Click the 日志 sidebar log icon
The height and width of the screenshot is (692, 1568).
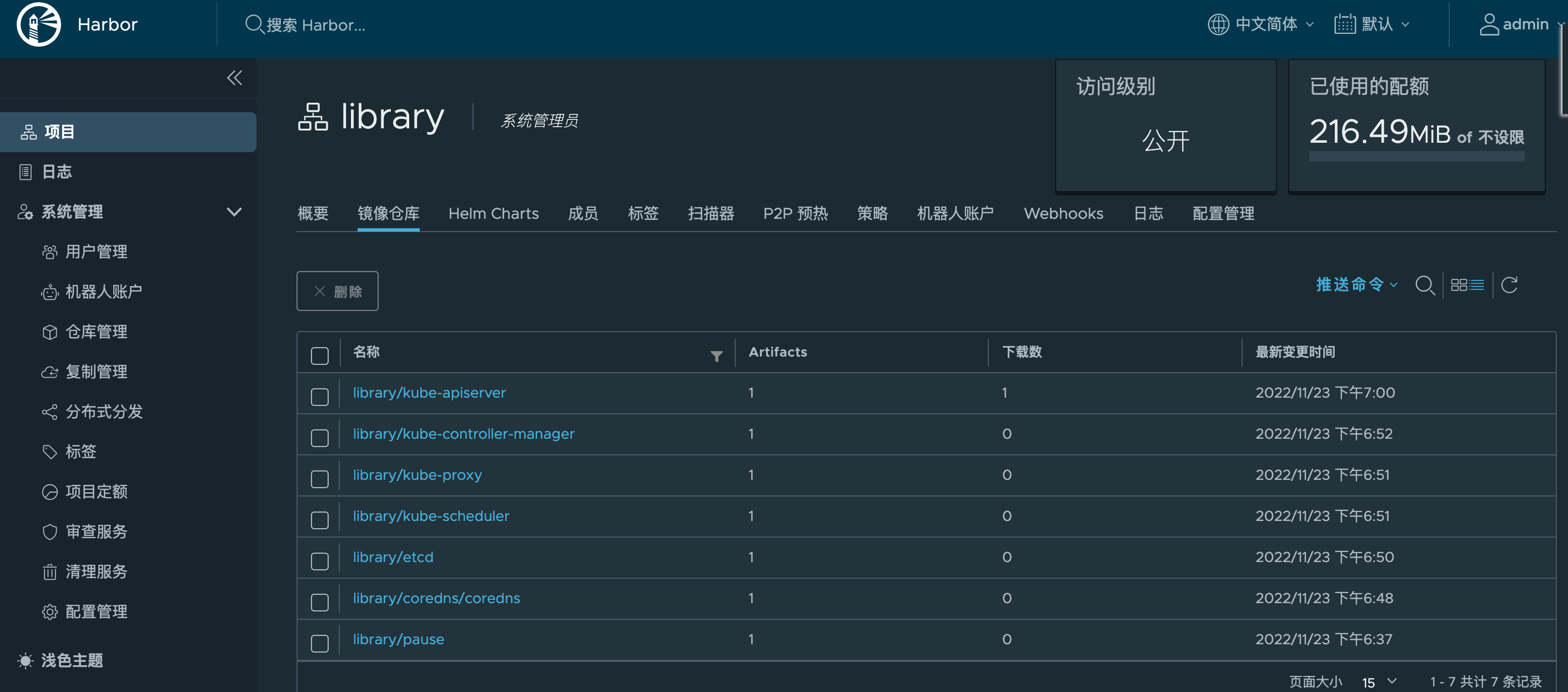[x=25, y=172]
